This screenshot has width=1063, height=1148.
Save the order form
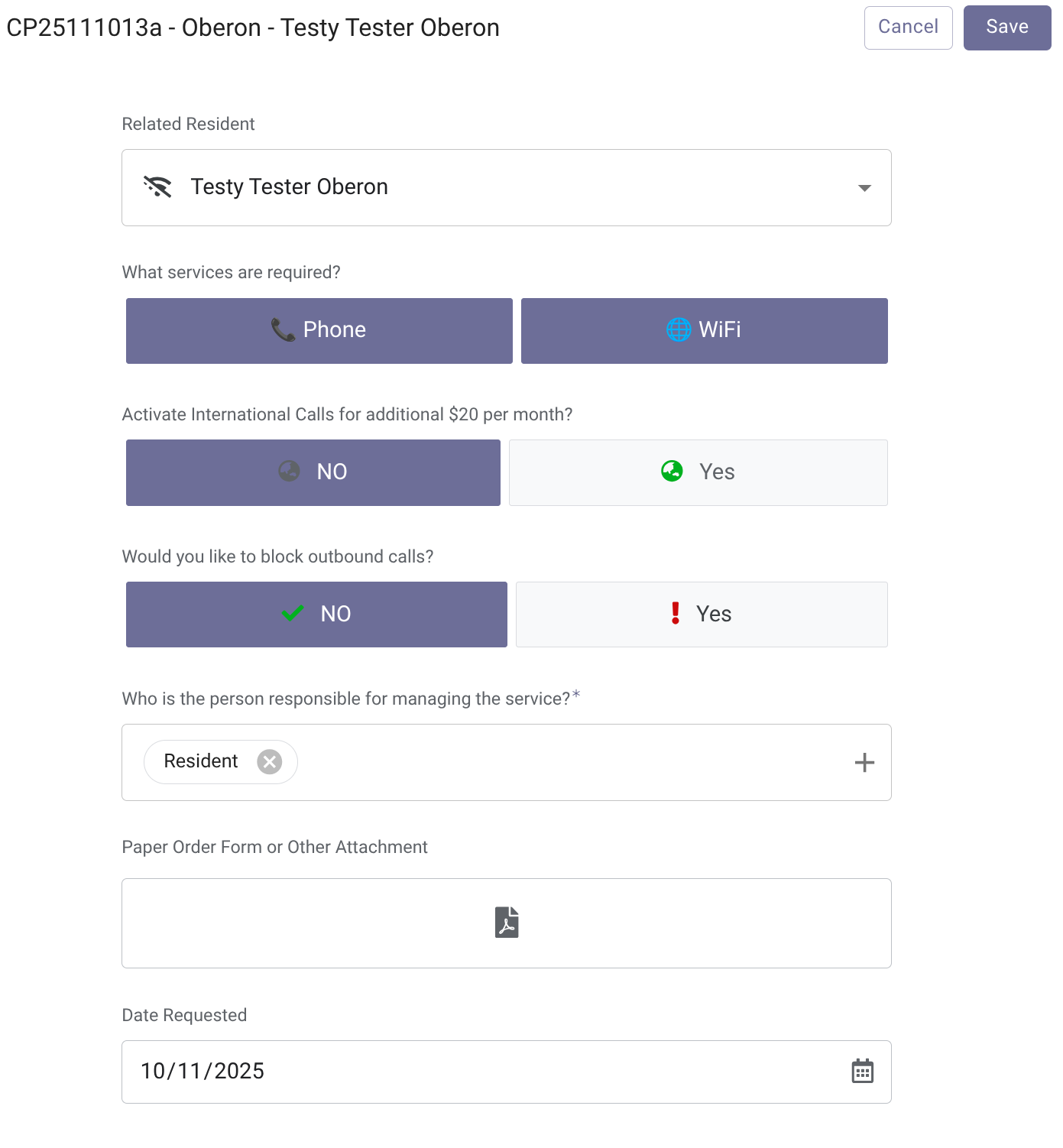(1006, 28)
